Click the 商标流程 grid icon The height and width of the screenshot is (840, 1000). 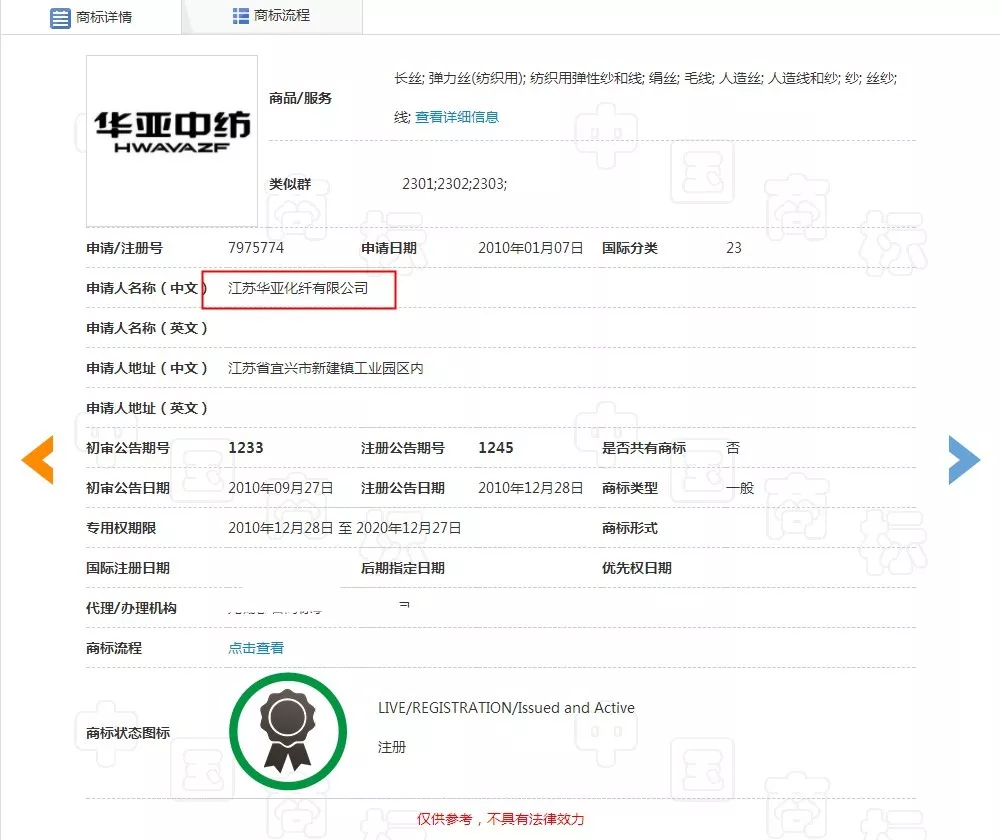coord(240,16)
